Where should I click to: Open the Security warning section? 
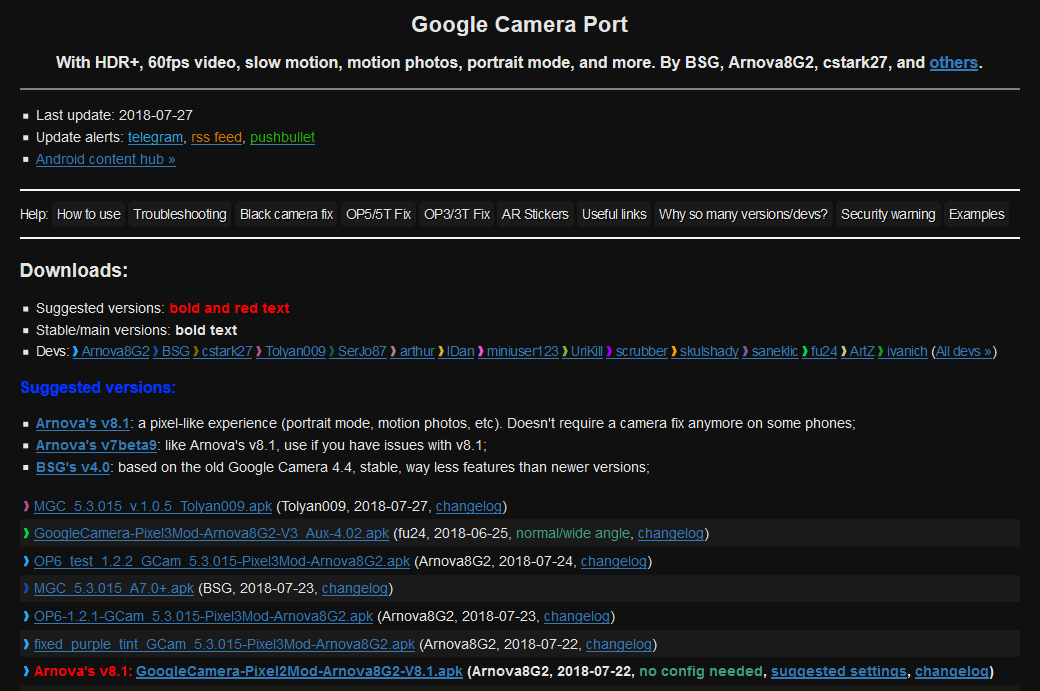point(888,214)
